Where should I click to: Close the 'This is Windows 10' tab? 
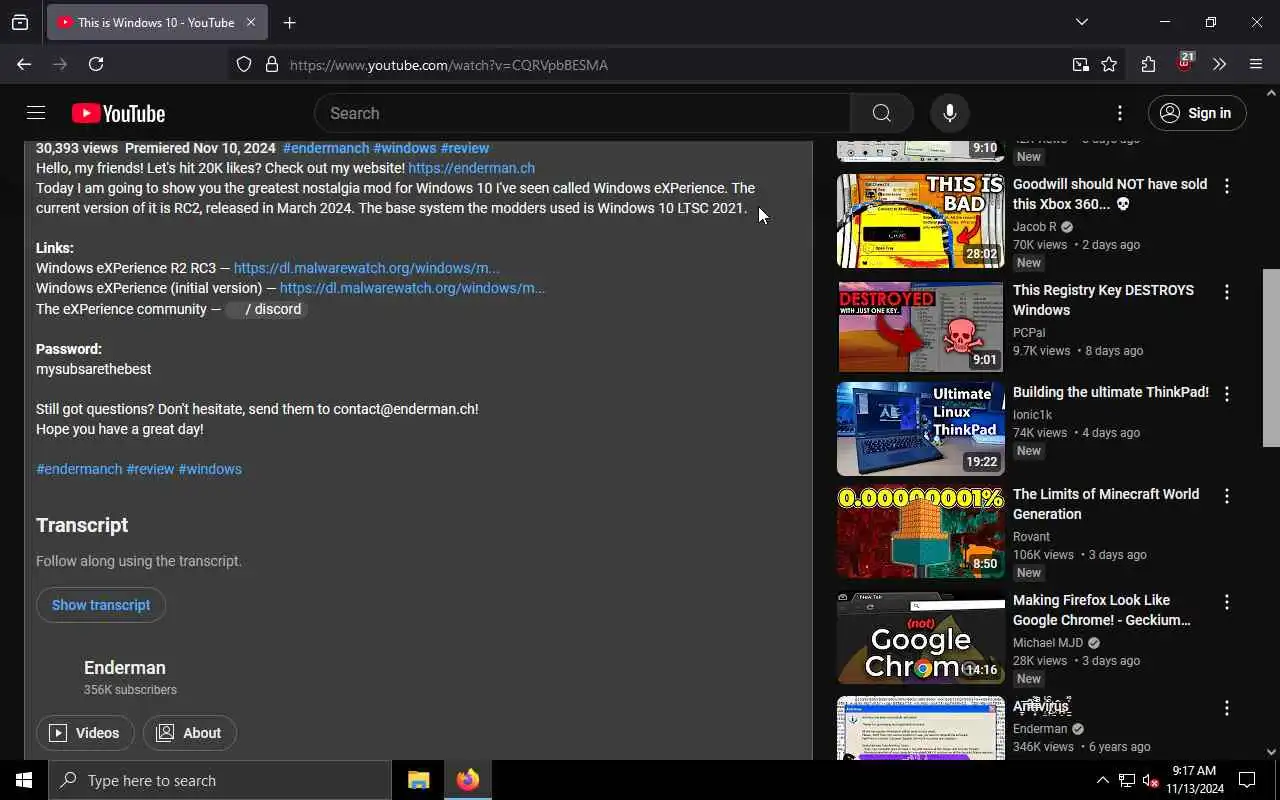coord(251,22)
